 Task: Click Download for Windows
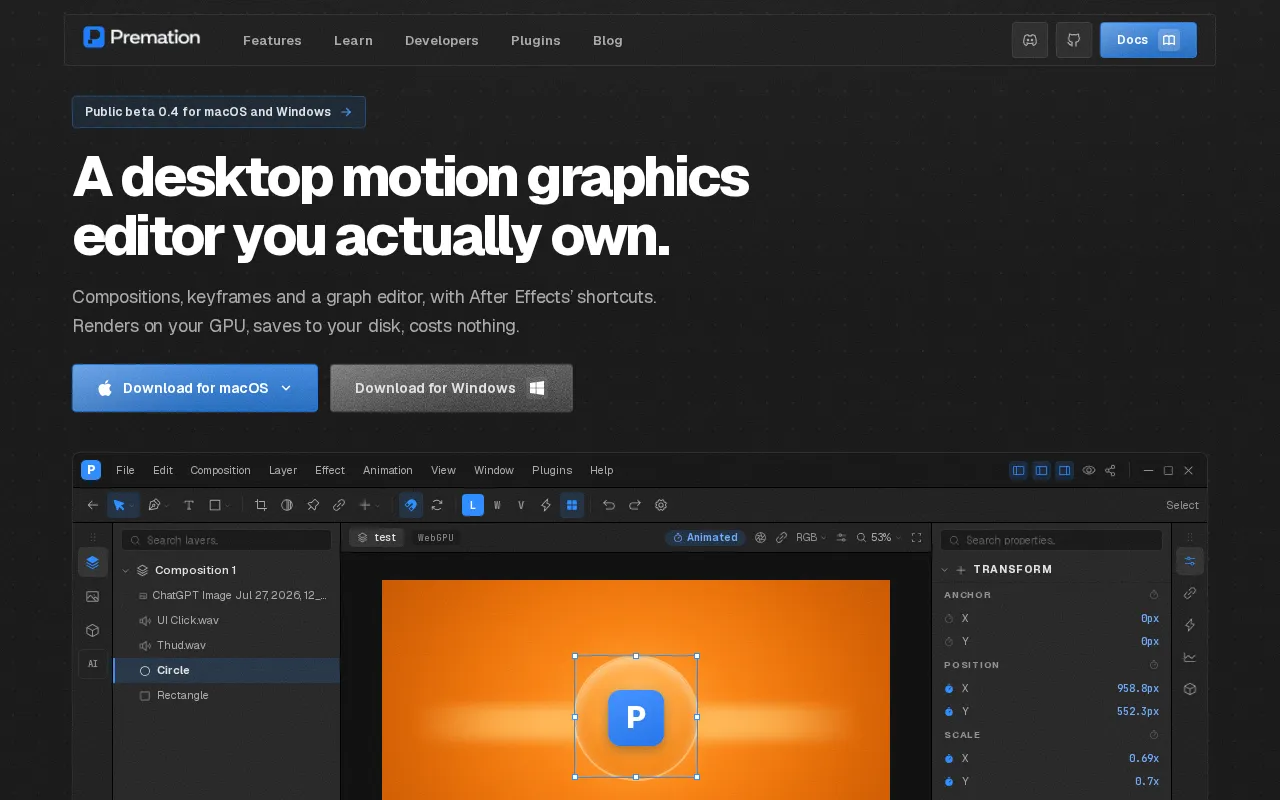[451, 388]
